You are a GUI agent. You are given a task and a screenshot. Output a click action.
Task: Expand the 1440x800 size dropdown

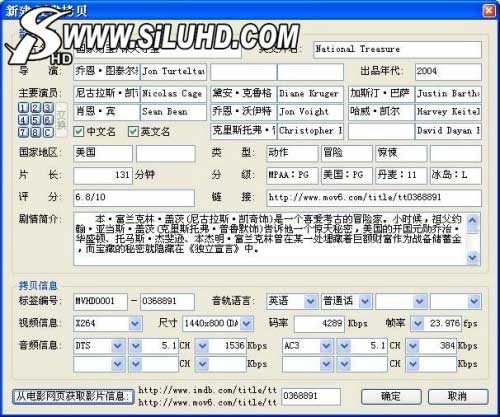point(246,323)
